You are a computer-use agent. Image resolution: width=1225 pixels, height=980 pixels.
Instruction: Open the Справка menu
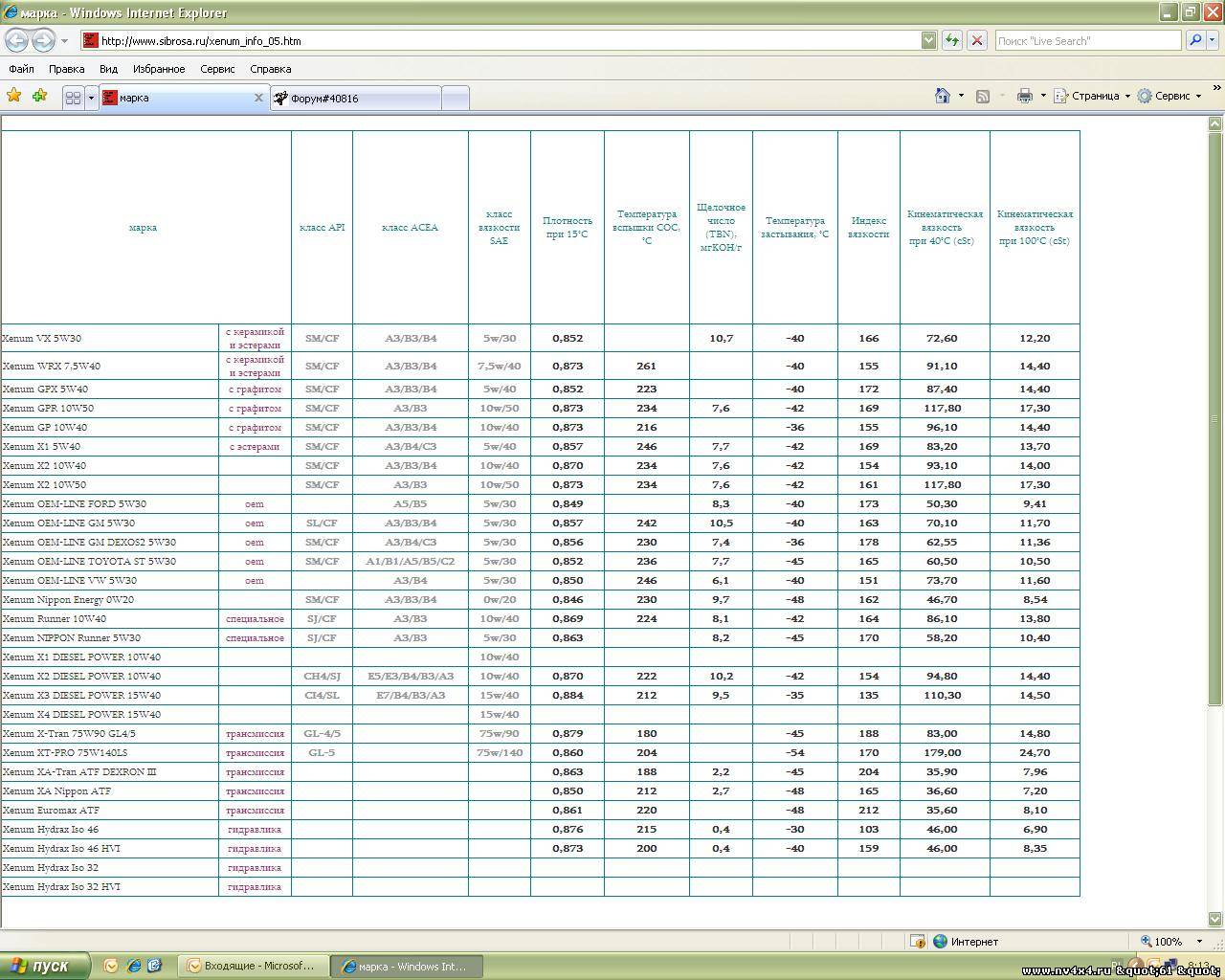coord(270,69)
